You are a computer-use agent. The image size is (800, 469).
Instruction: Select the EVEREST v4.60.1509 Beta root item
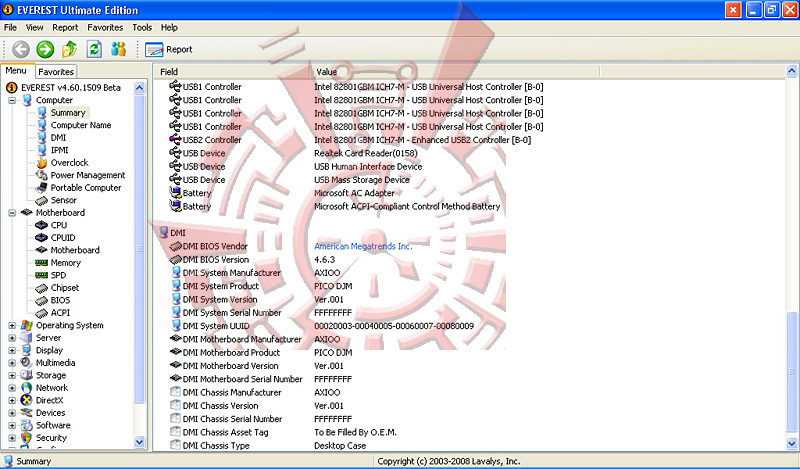(x=71, y=88)
